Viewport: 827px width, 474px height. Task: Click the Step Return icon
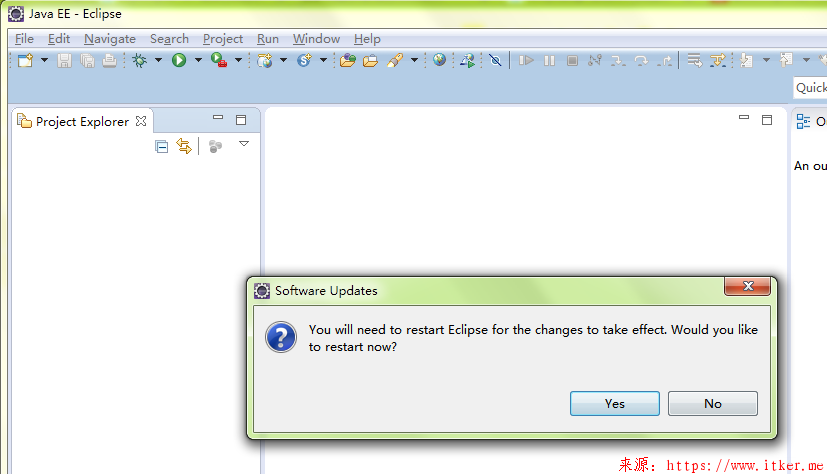[665, 61]
